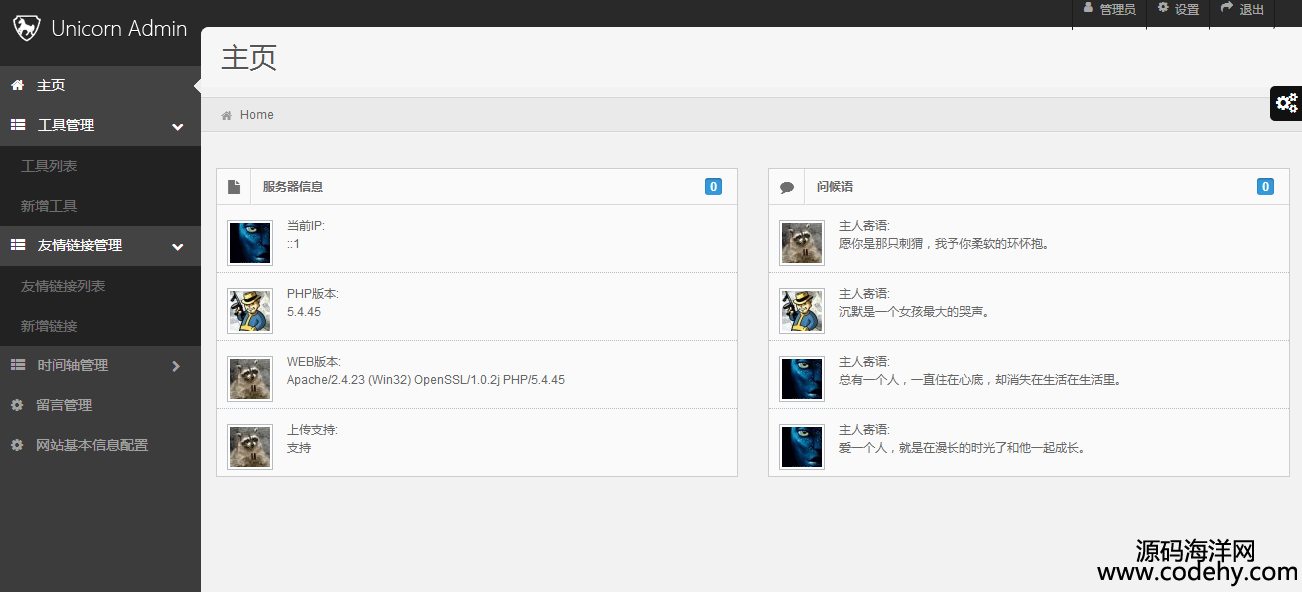Screen dimensions: 1302x592
Task: Click the file icon in 服务器信息 header
Action: coord(234,187)
